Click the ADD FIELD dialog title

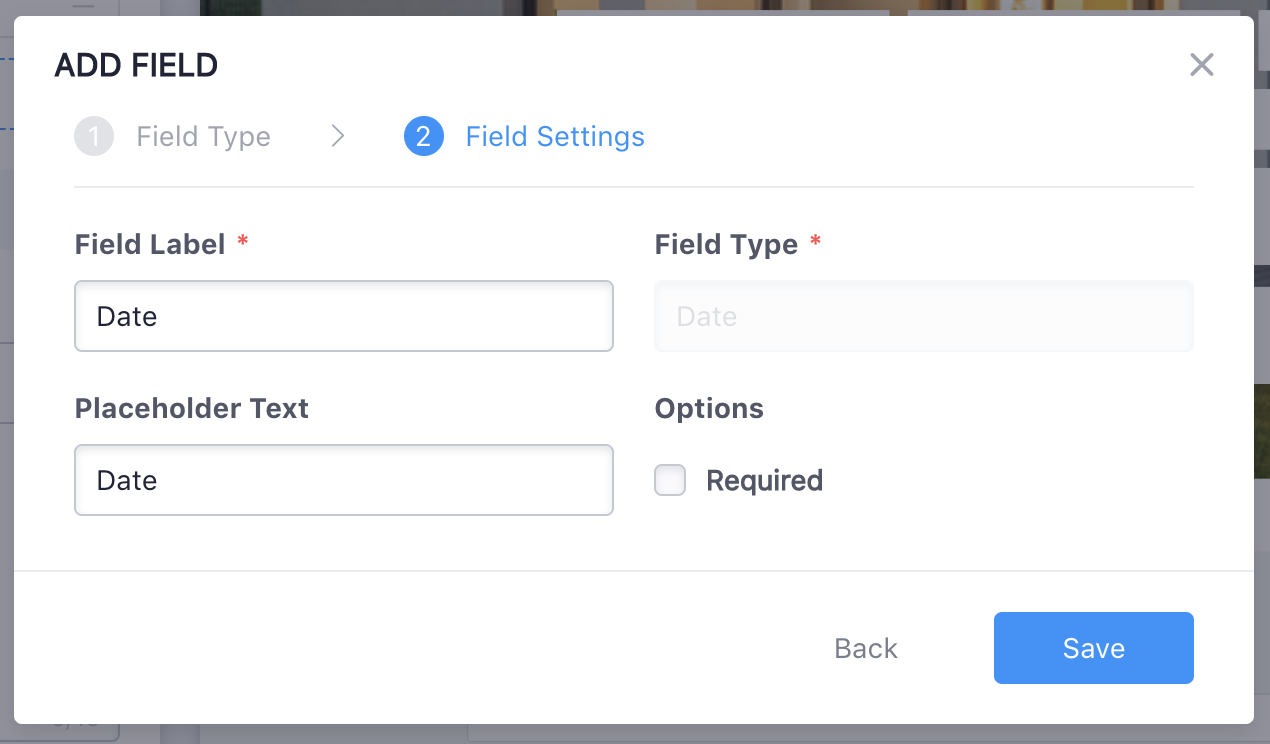pyautogui.click(x=136, y=64)
